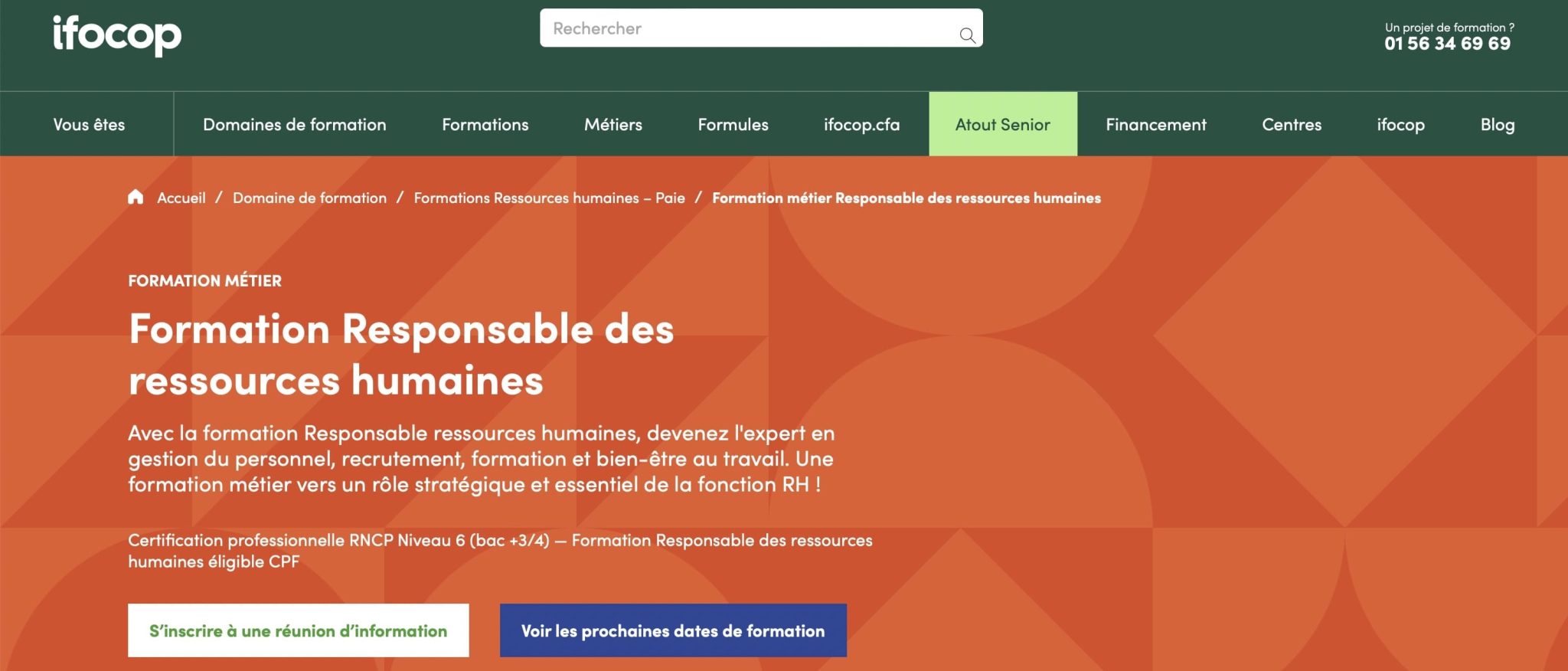Click Domaine de formation breadcrumb link
Image resolution: width=1568 pixels, height=671 pixels.
(310, 198)
